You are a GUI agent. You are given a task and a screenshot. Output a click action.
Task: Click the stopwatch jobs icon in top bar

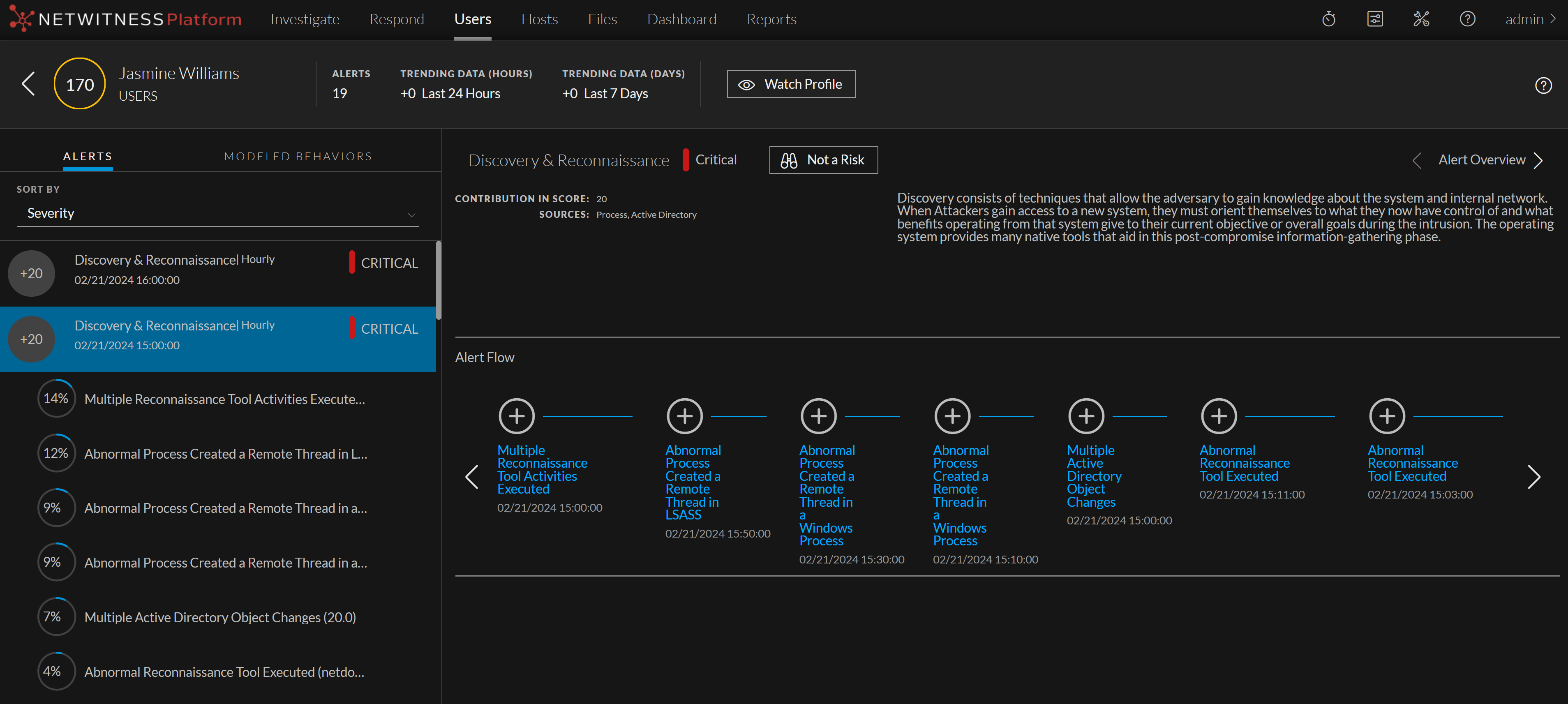pos(1329,19)
